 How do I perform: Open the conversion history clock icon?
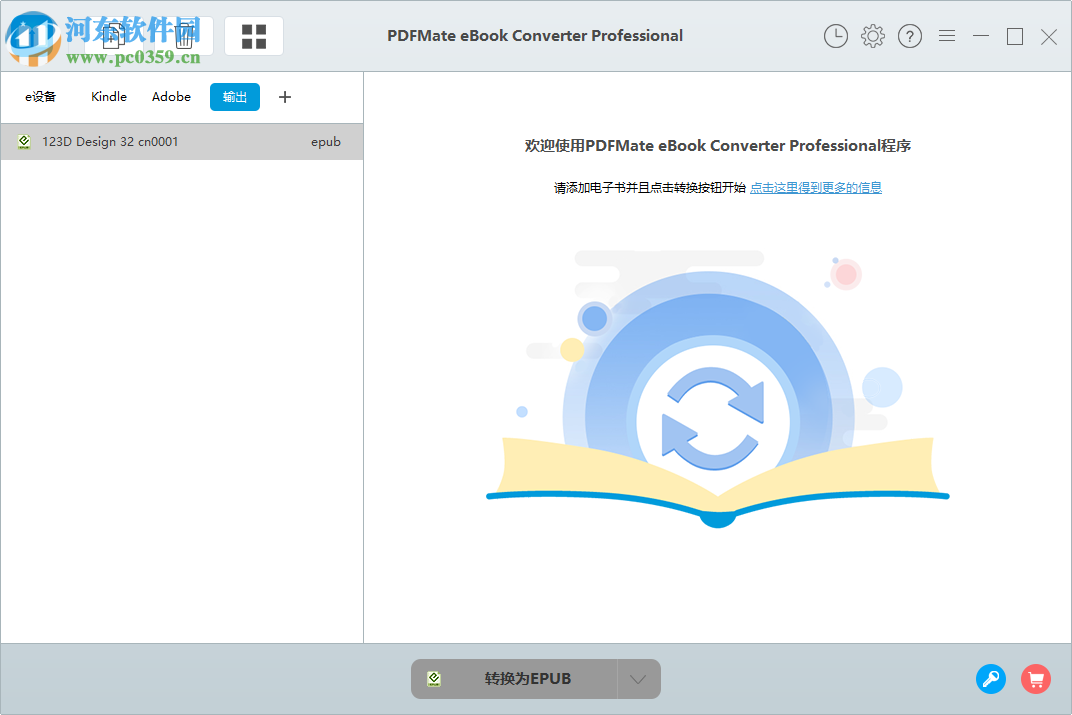836,36
